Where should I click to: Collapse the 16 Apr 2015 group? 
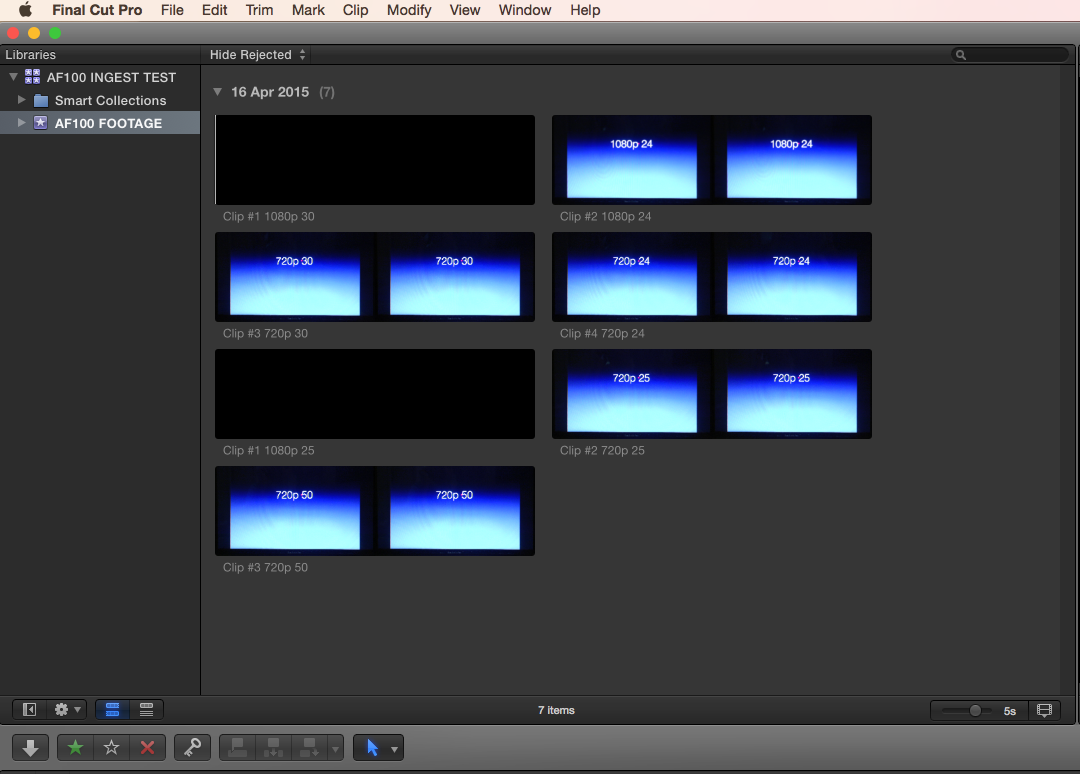click(218, 92)
